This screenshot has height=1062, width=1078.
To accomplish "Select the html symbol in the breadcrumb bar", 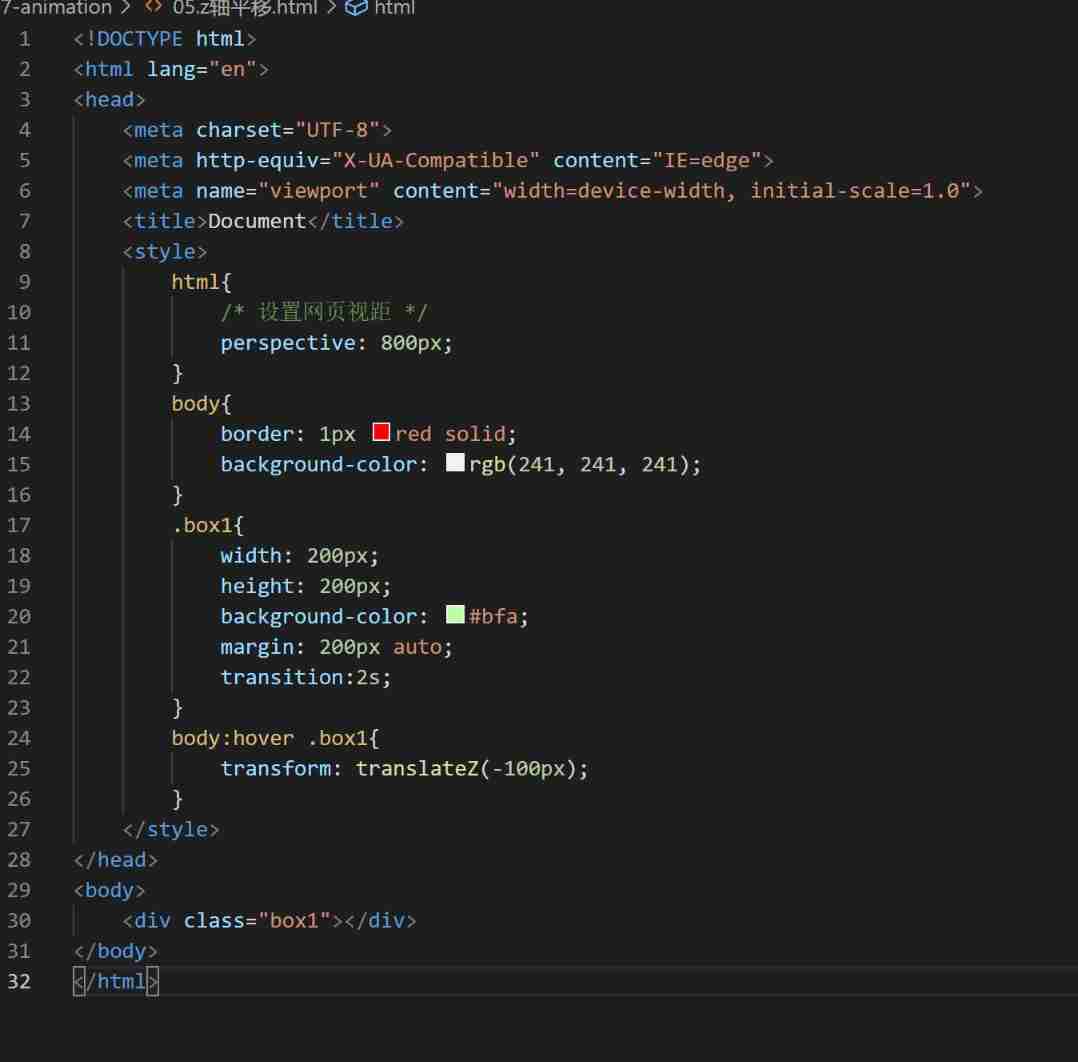I will [394, 8].
